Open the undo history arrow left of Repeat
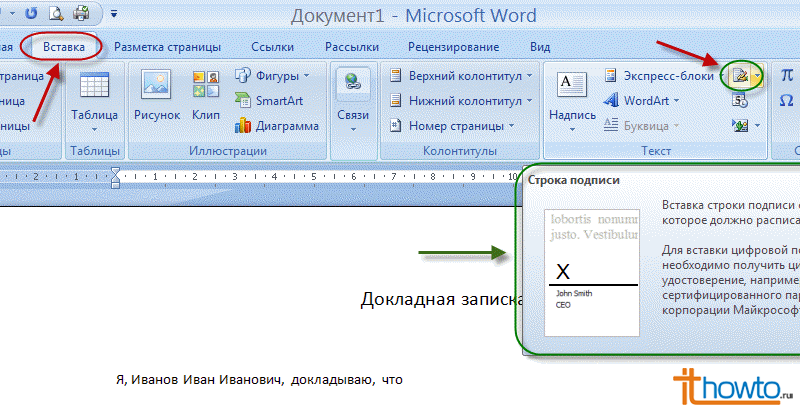Viewport: 800px width, 412px height. (x=14, y=14)
